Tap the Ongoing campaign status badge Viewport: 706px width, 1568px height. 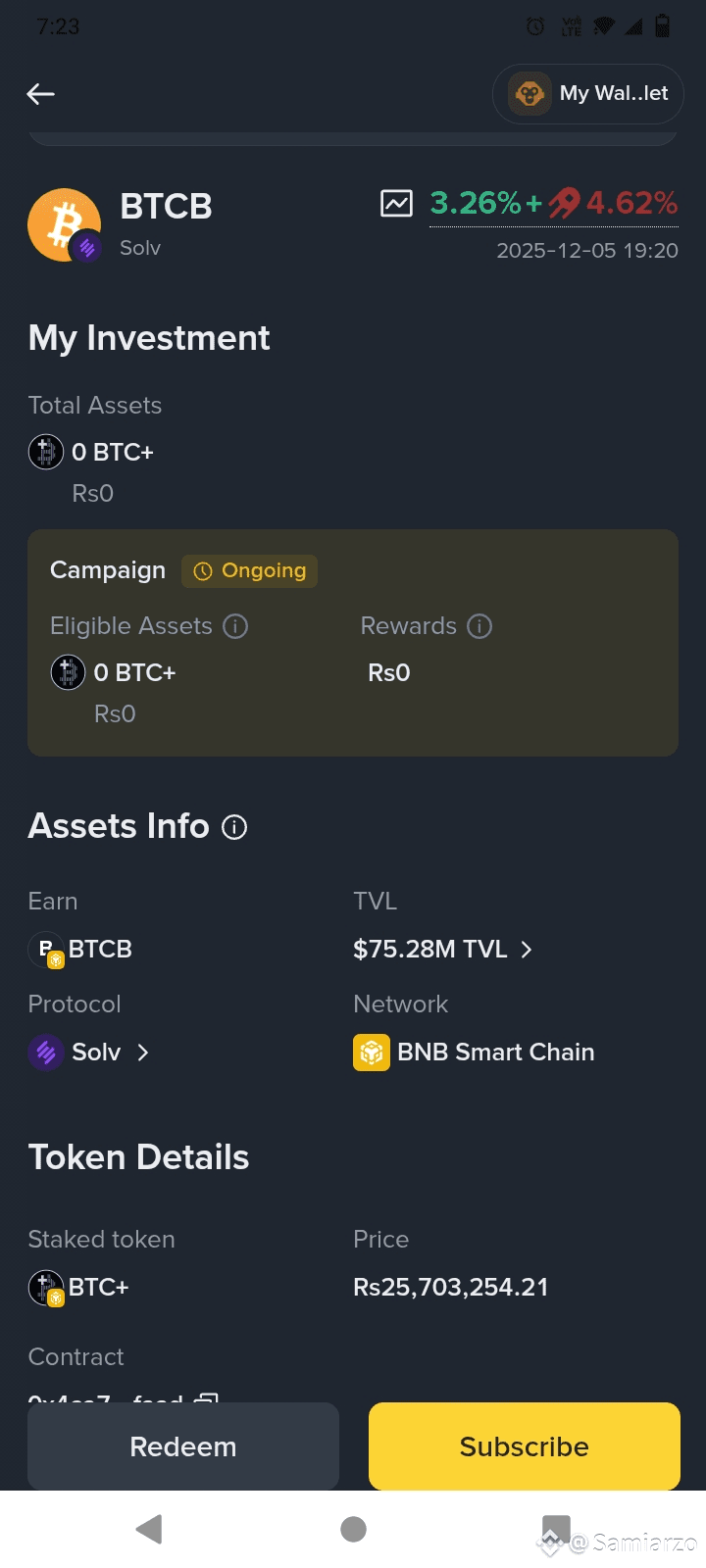pos(250,570)
